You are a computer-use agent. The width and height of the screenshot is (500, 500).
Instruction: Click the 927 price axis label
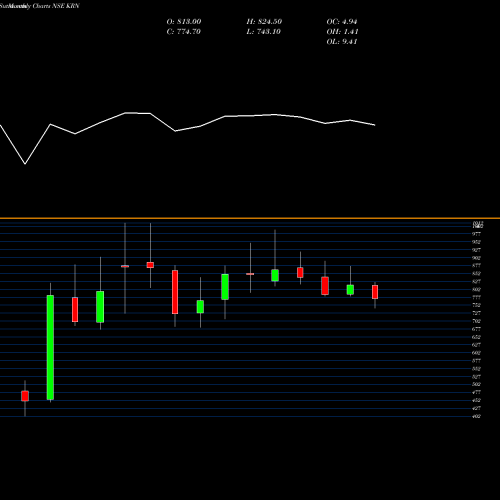point(476,250)
